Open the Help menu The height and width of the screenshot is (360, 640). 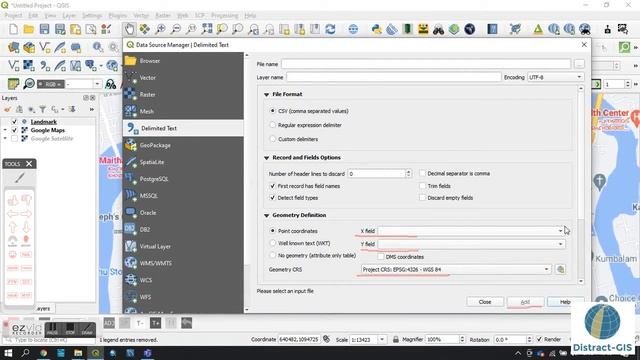[x=250, y=16]
